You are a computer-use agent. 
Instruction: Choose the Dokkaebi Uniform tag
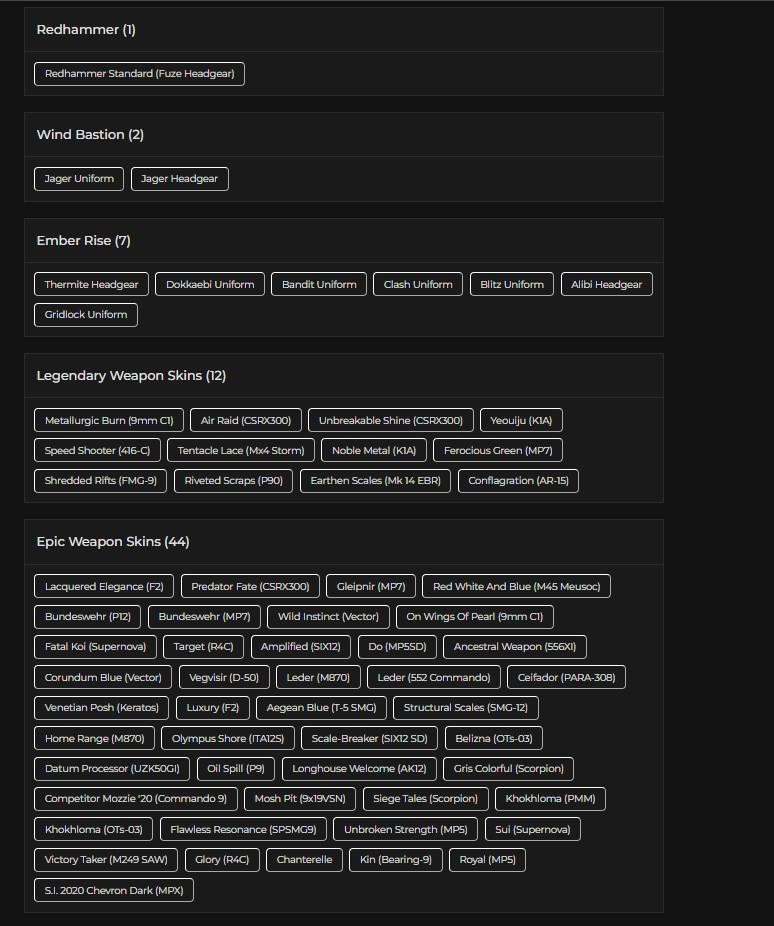tap(210, 285)
